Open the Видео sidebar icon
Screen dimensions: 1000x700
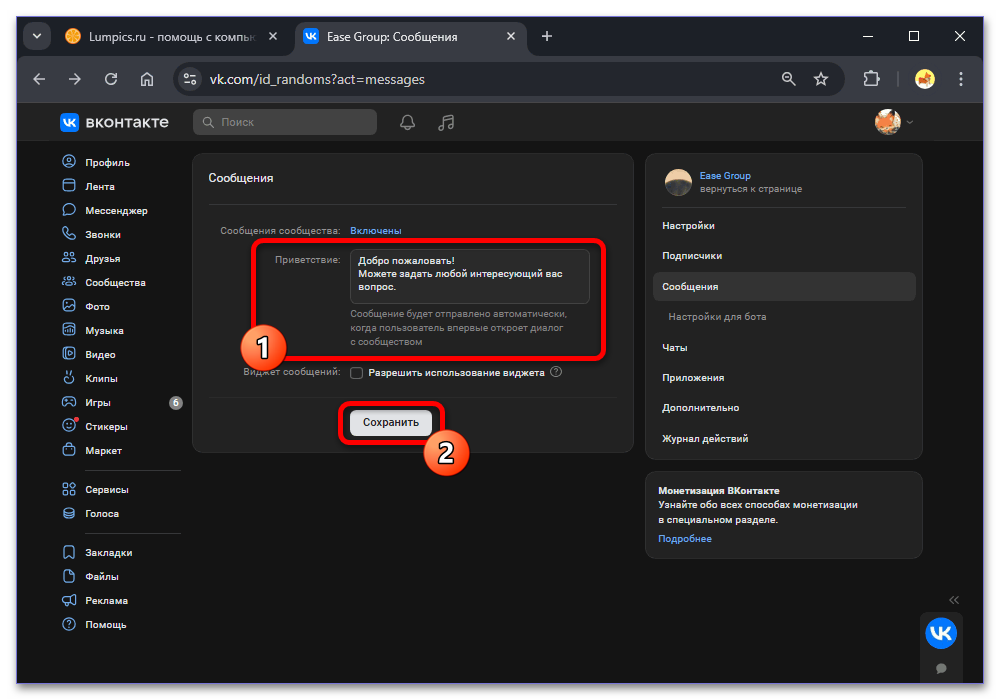pyautogui.click(x=69, y=353)
